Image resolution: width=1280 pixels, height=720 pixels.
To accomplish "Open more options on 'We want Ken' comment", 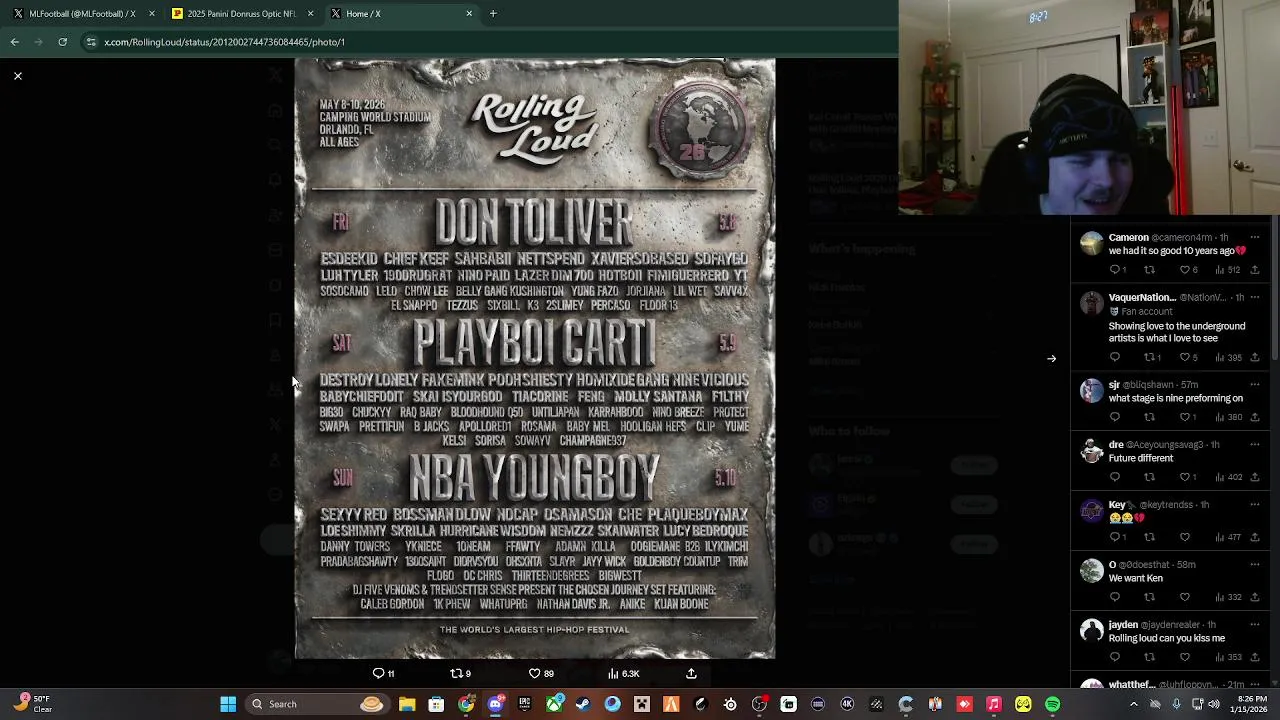I will point(1255,565).
